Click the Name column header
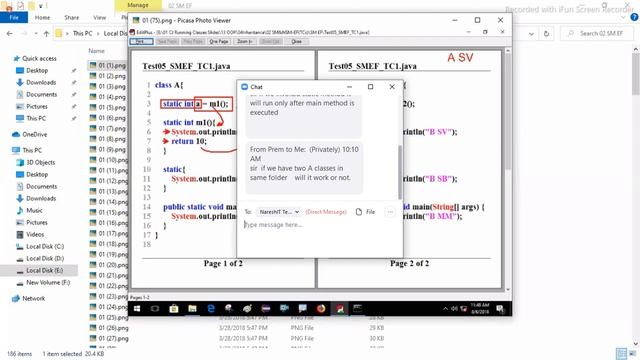The image size is (640, 360). 97,51
